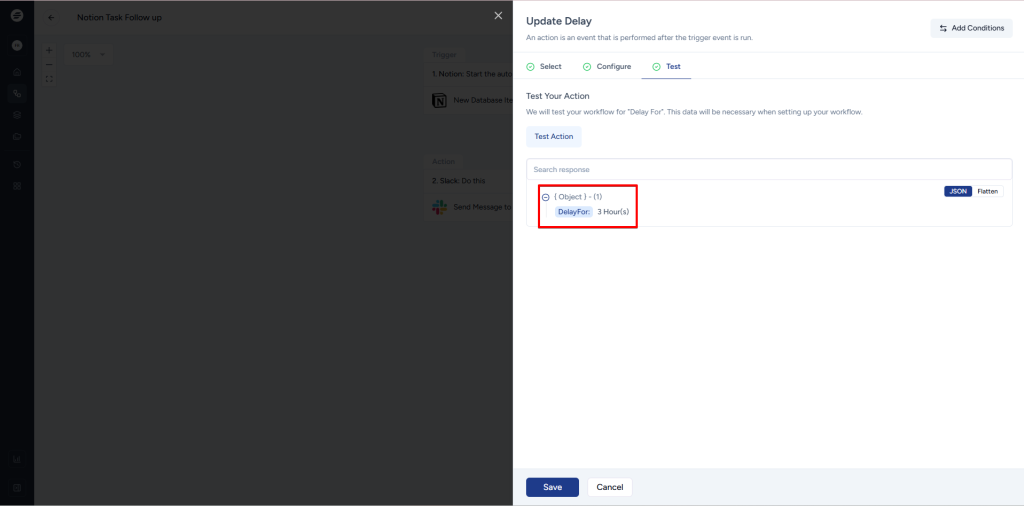Open the layers icon in the sidebar
Viewport: 1024px width, 506px height.
pos(17,115)
